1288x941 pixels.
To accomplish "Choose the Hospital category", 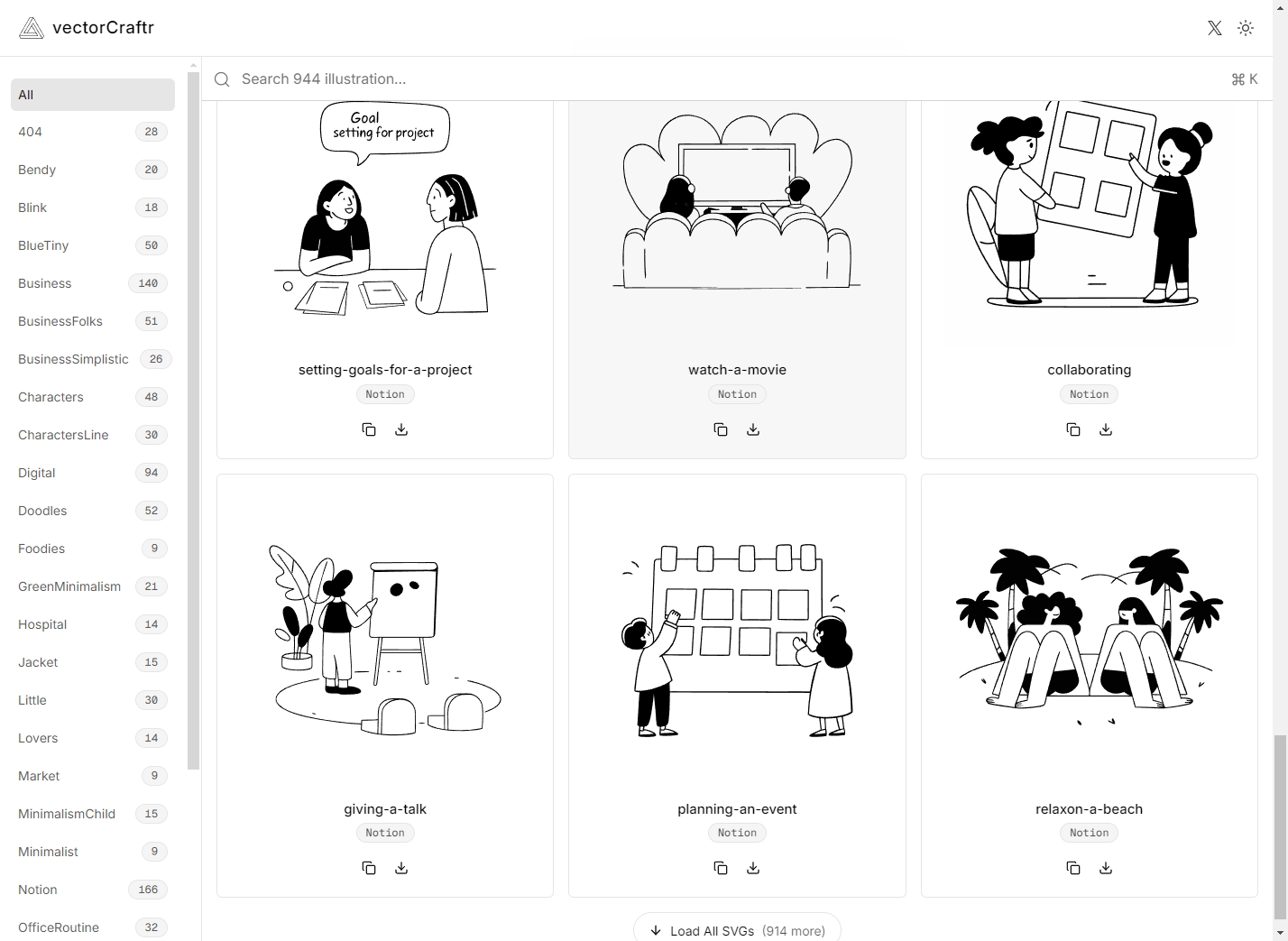I will tap(93, 624).
